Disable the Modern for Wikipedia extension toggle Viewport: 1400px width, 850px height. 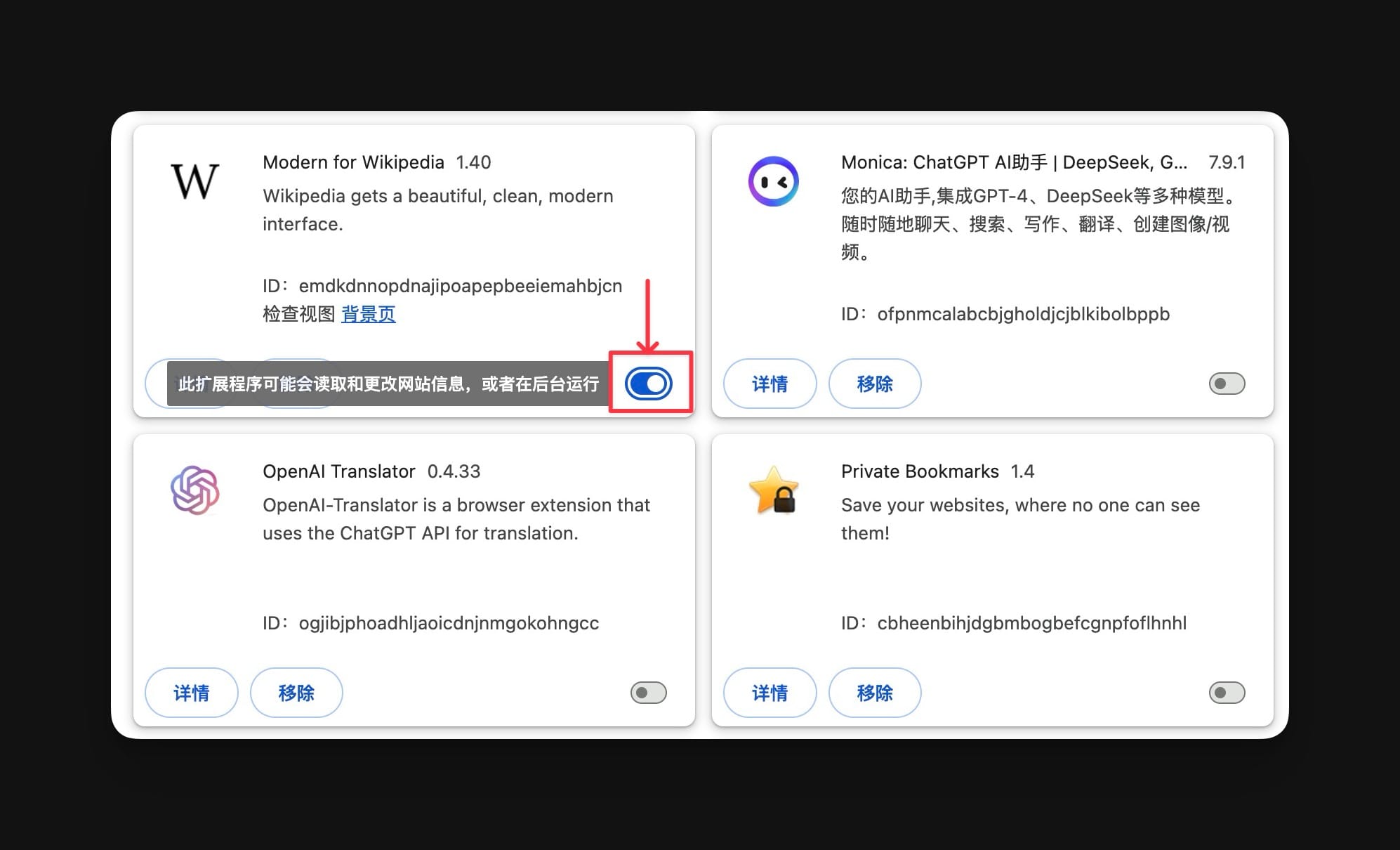click(x=649, y=384)
